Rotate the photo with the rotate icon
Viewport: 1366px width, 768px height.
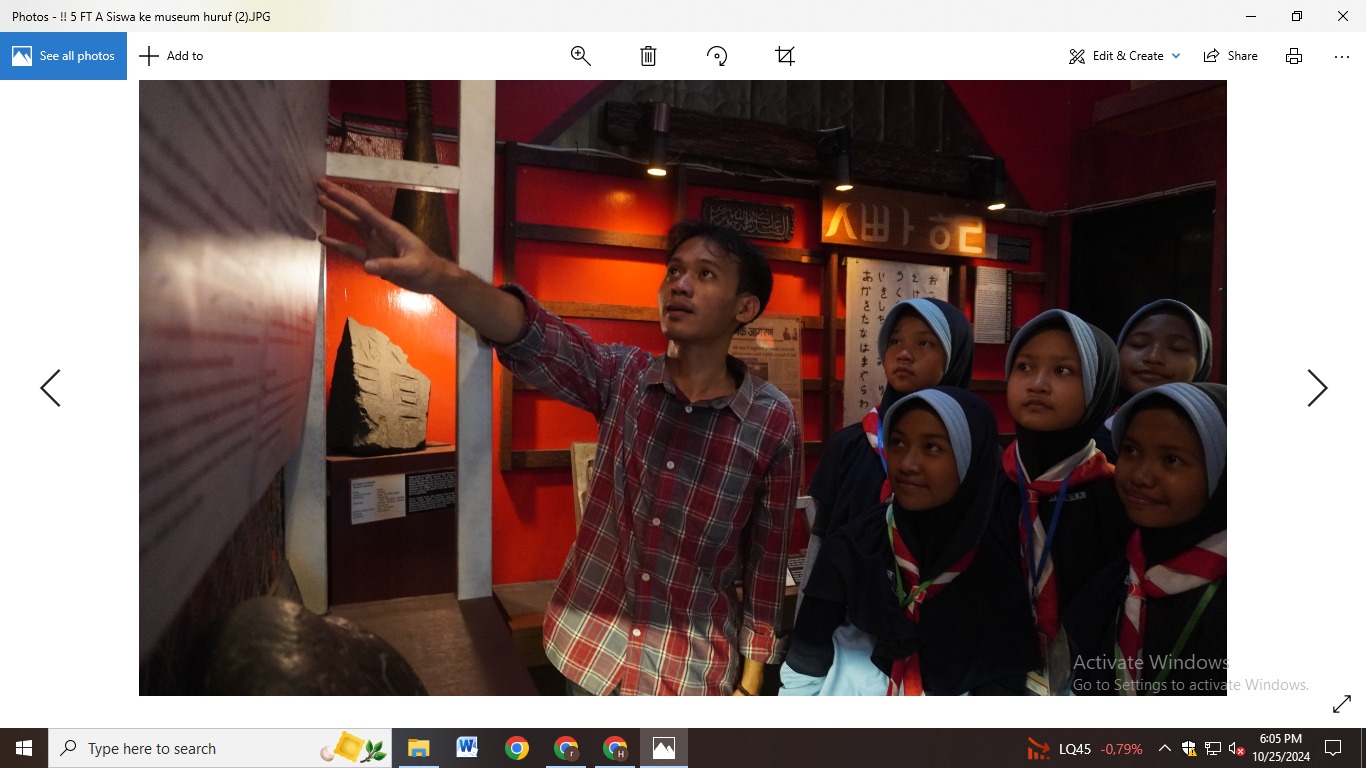tap(717, 56)
